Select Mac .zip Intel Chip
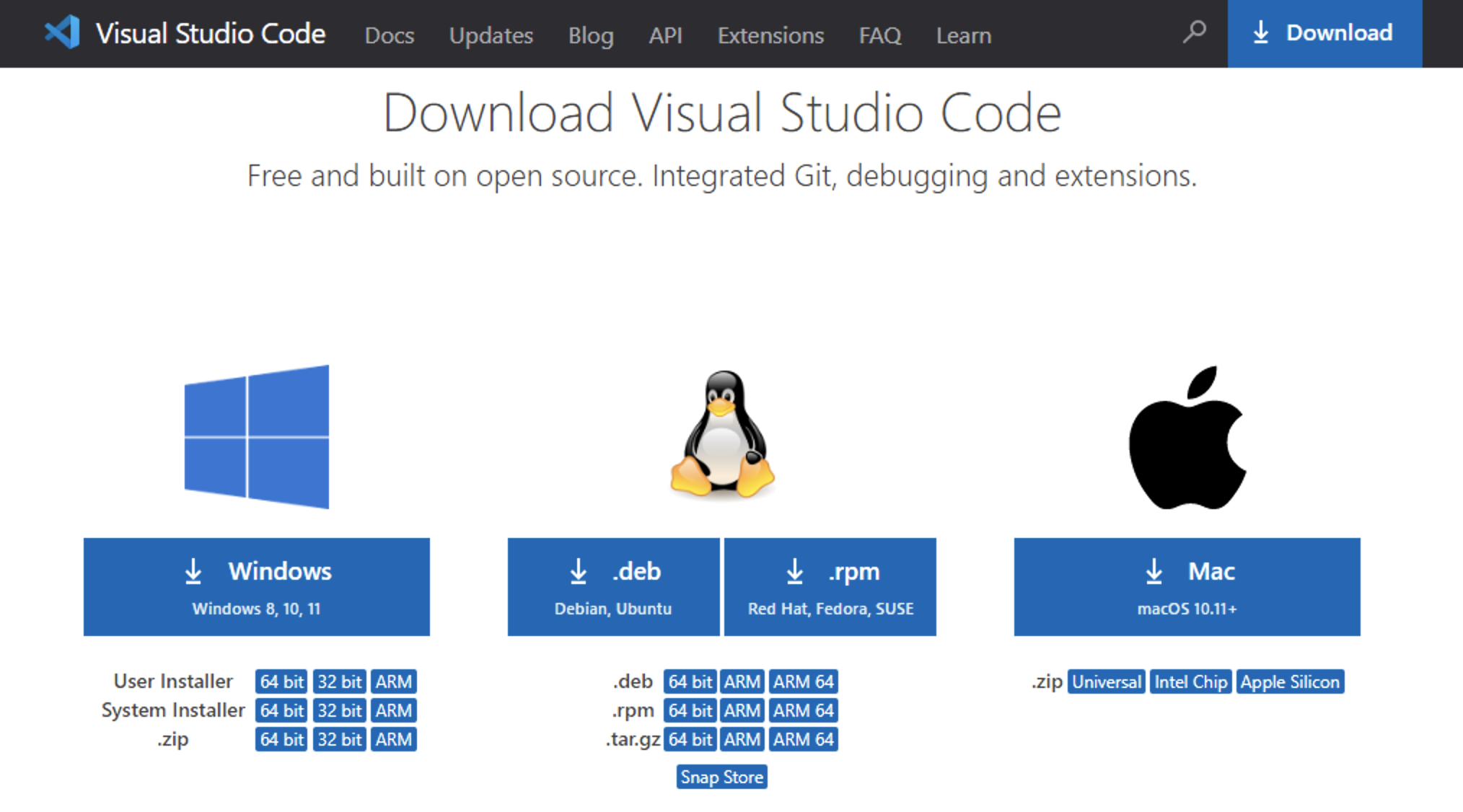 [x=1190, y=681]
